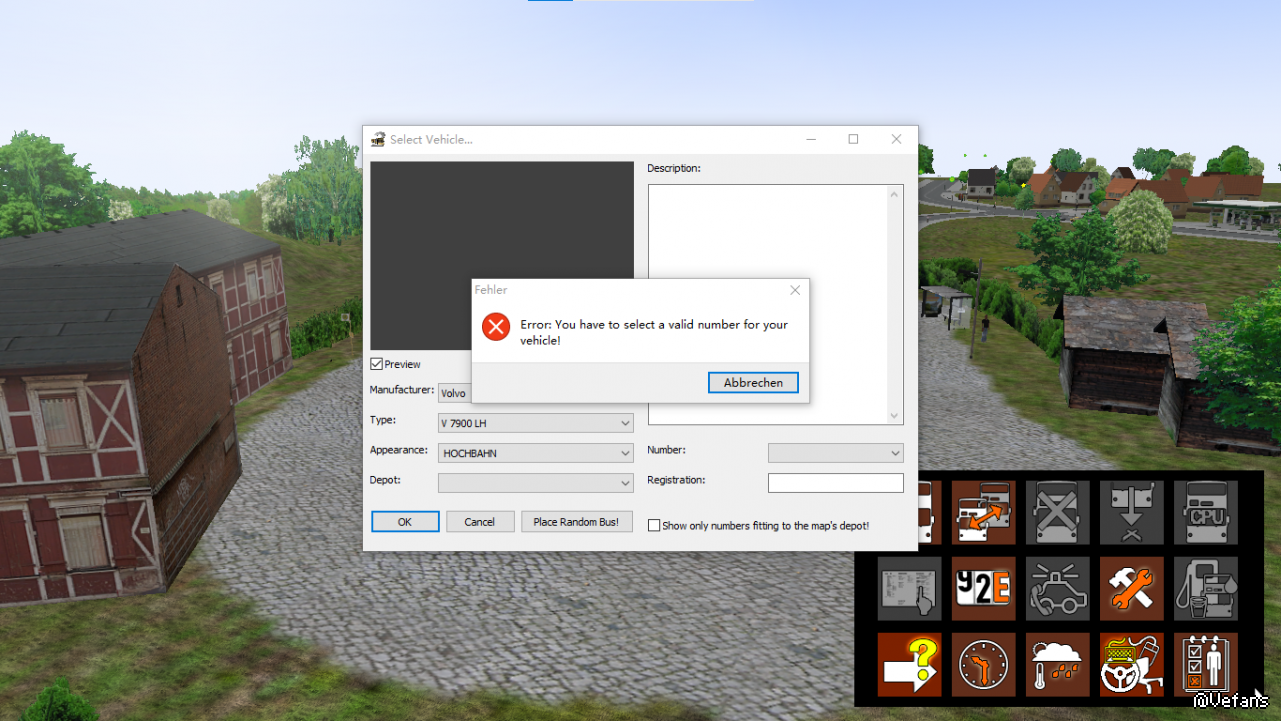Open the steering wheel controls icon
The image size is (1281, 721).
[x=1132, y=664]
